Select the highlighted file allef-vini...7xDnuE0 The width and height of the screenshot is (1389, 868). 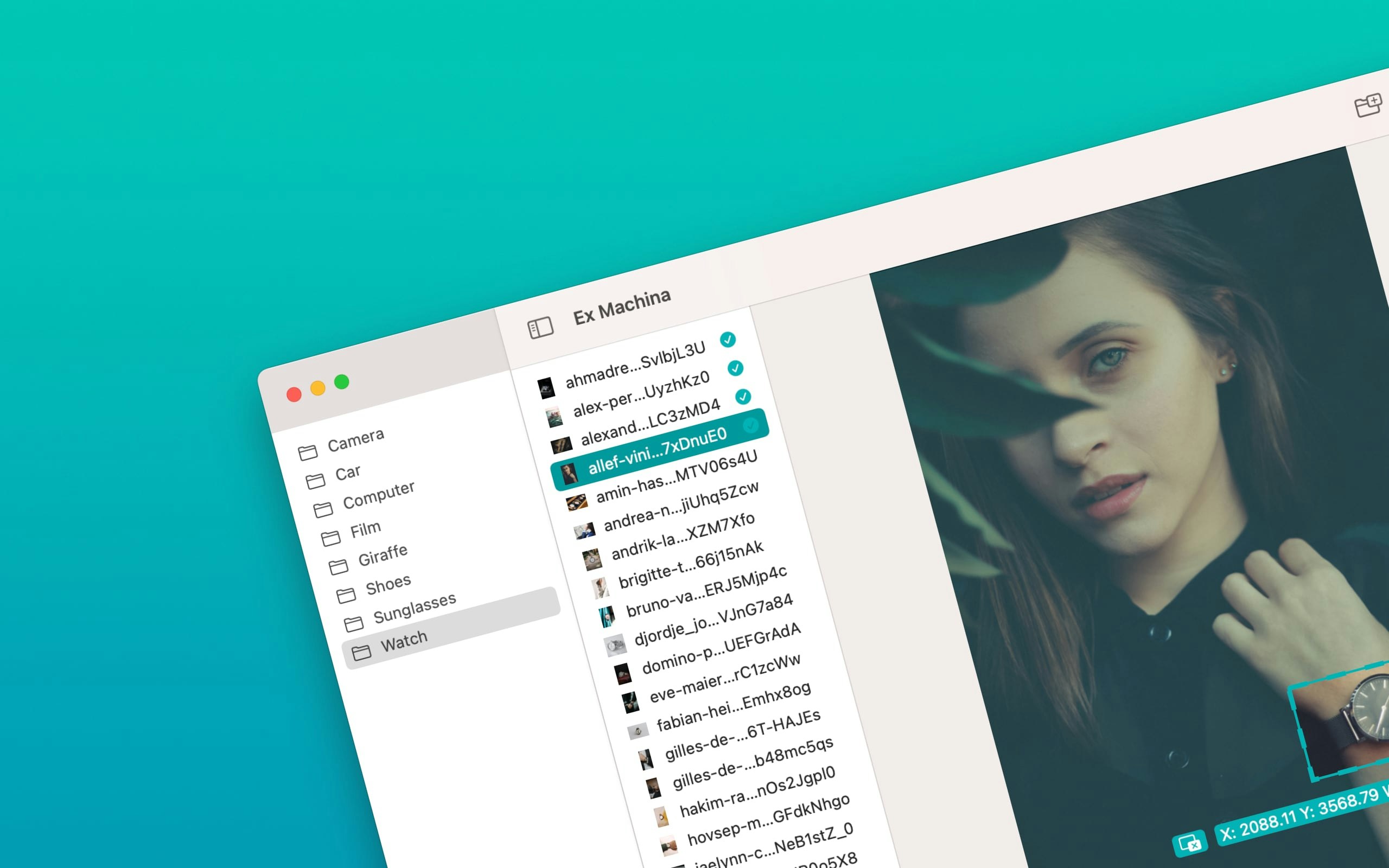(659, 450)
